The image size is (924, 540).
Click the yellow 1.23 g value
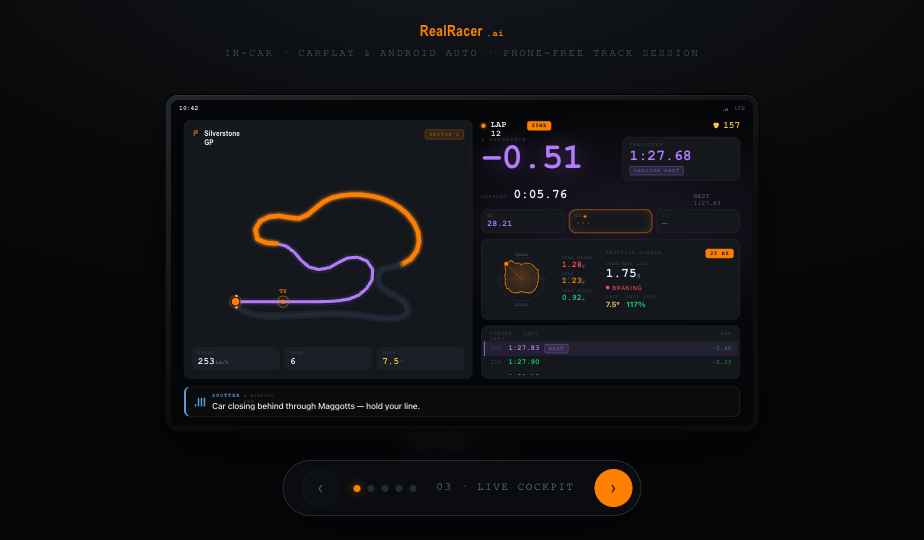click(572, 281)
